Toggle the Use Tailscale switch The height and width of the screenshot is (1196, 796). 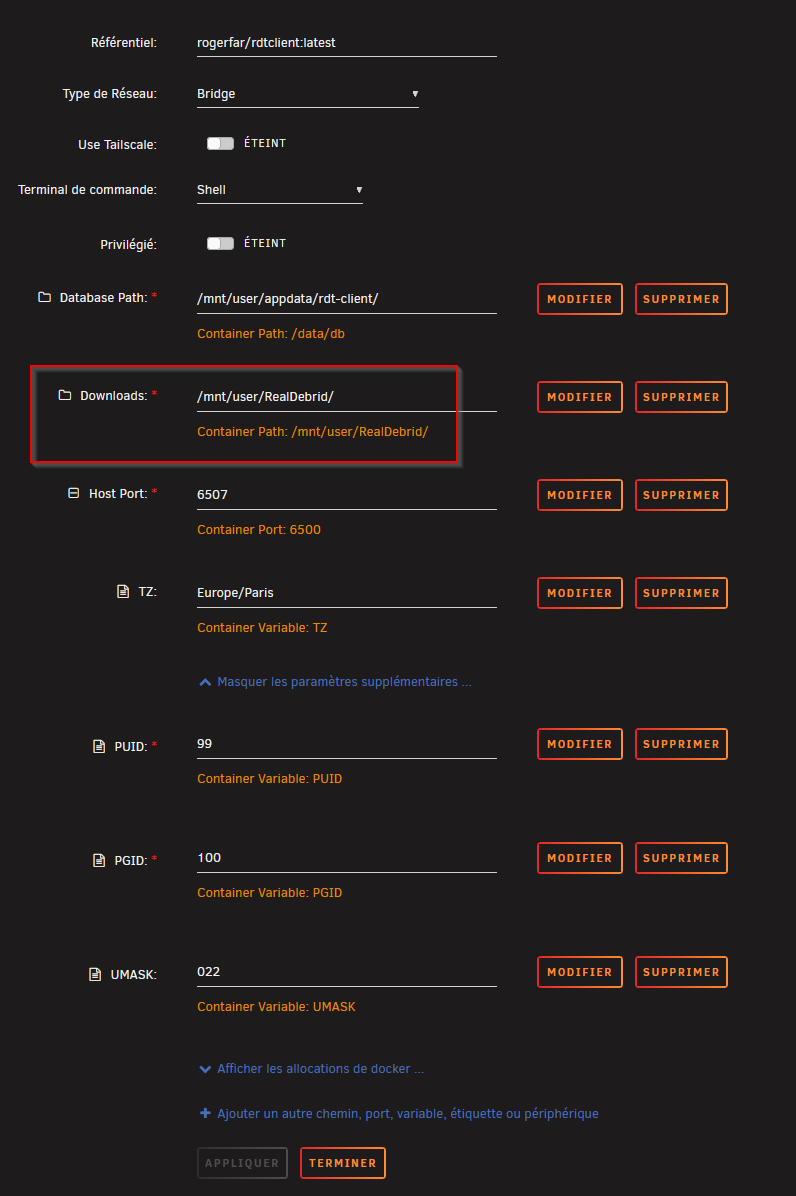[x=220, y=143]
